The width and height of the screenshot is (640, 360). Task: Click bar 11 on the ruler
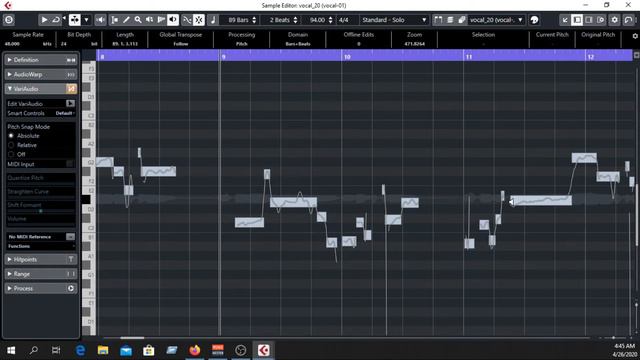point(469,57)
